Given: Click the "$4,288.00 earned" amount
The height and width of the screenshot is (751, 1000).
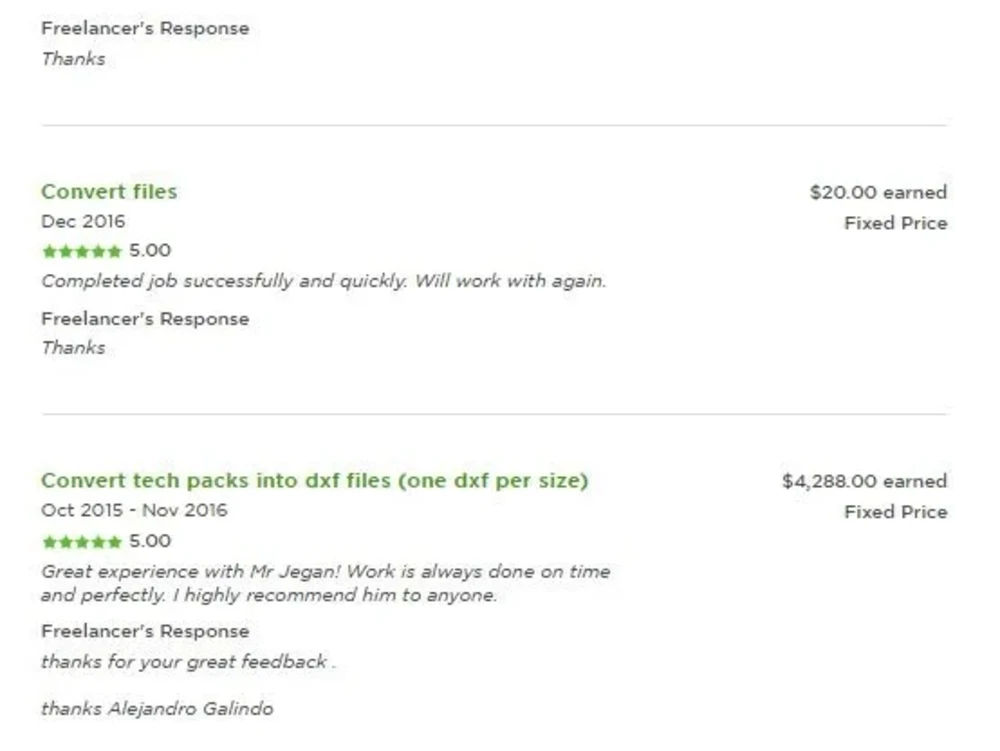Looking at the screenshot, I should click(x=864, y=482).
